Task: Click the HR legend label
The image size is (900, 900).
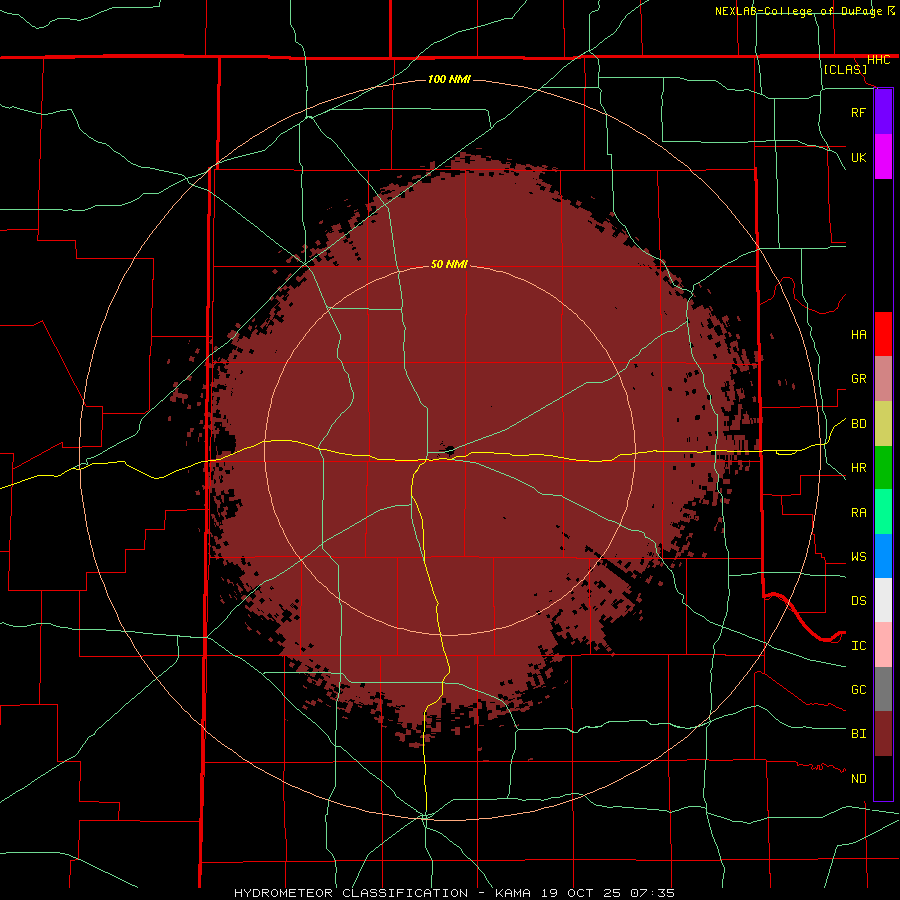Action: coord(859,468)
